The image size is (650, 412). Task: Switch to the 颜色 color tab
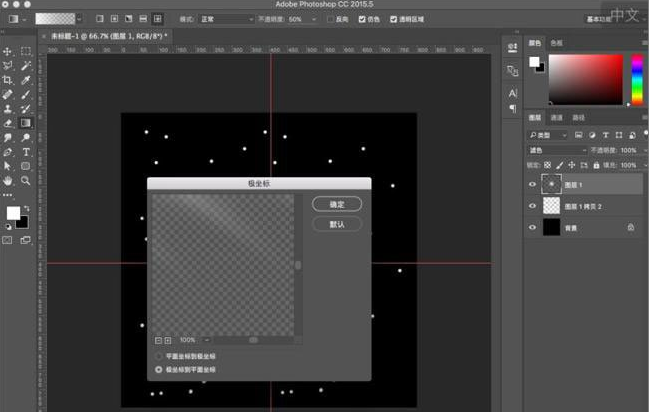(534, 43)
